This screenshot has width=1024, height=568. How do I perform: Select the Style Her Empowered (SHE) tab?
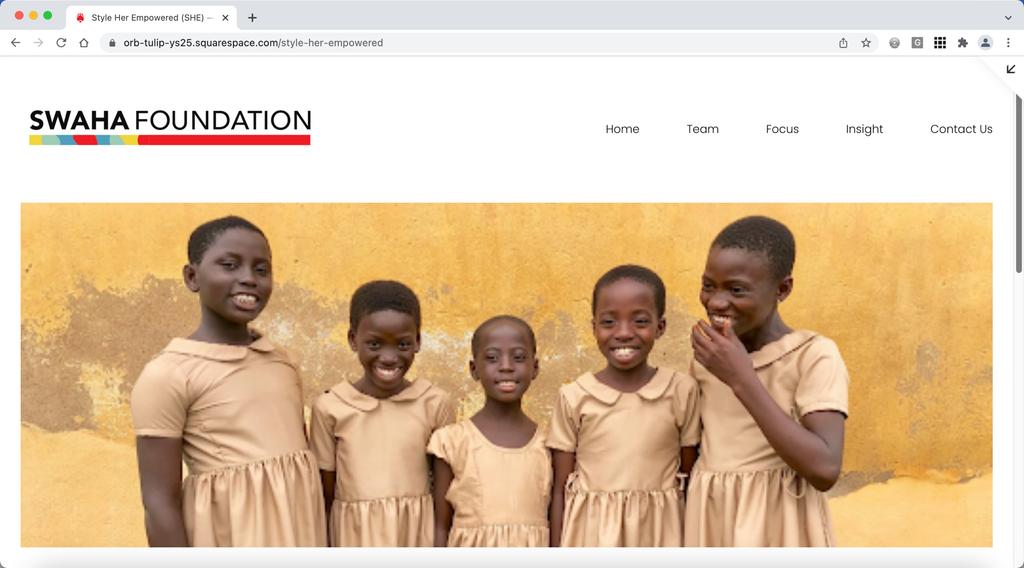click(x=152, y=18)
